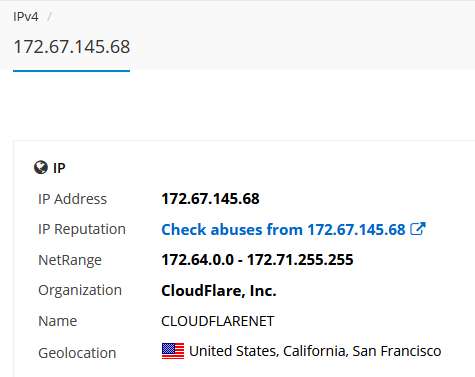Click the Geolocation field label
475x377 pixels.
[77, 353]
